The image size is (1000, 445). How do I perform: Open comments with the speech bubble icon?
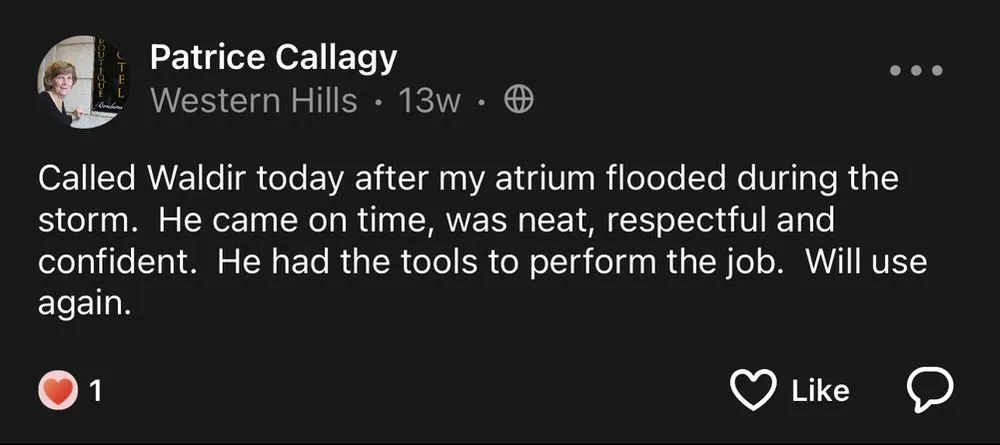click(x=928, y=390)
